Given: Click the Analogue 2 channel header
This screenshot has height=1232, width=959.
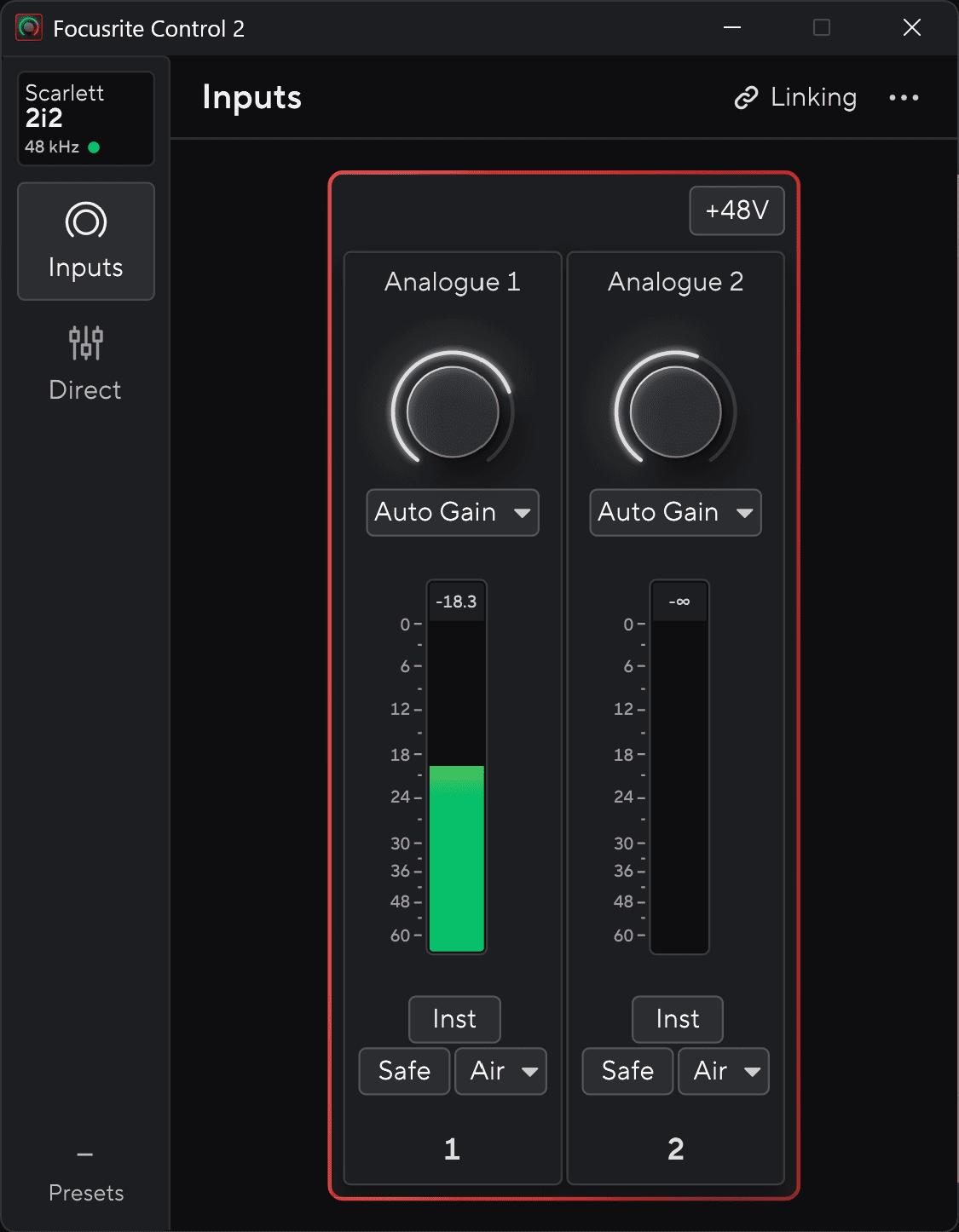Looking at the screenshot, I should tap(675, 281).
